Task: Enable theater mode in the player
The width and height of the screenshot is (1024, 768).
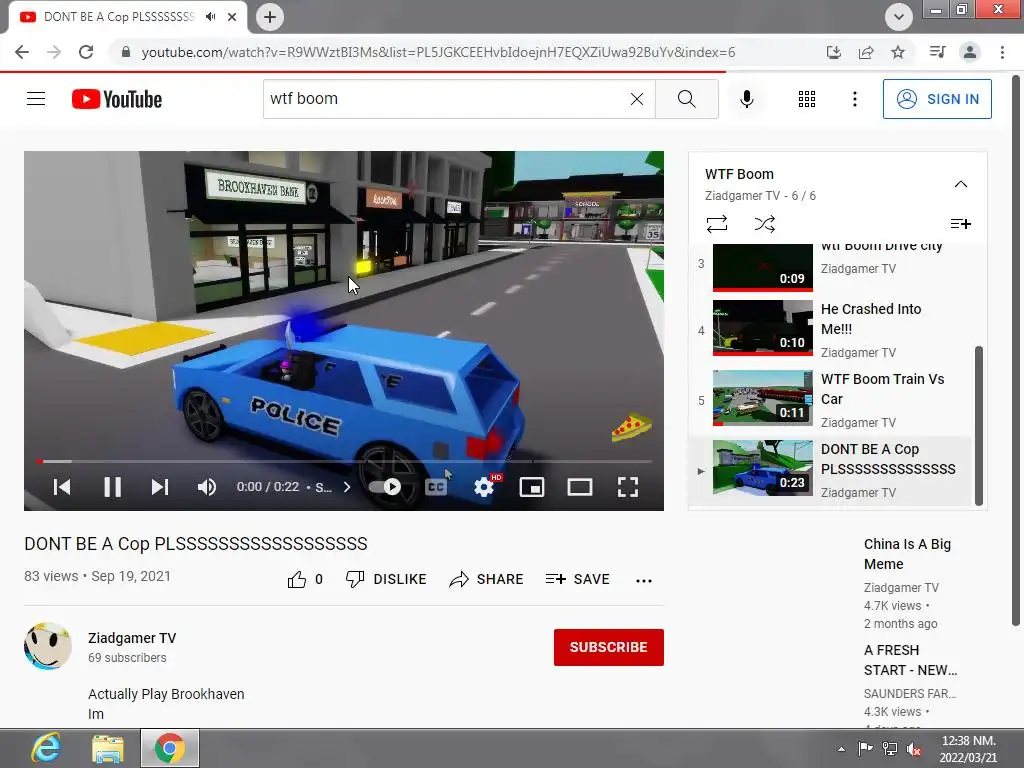Action: [580, 487]
